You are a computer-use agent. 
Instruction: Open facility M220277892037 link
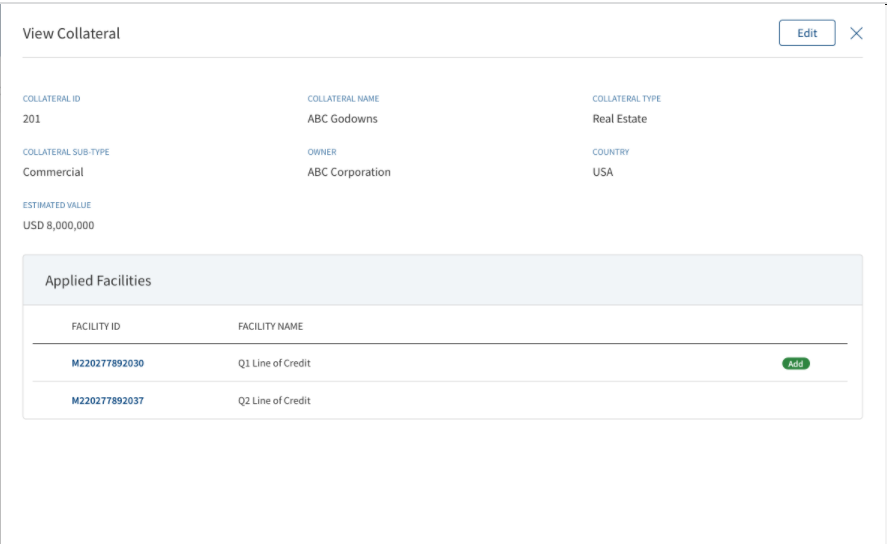107,400
